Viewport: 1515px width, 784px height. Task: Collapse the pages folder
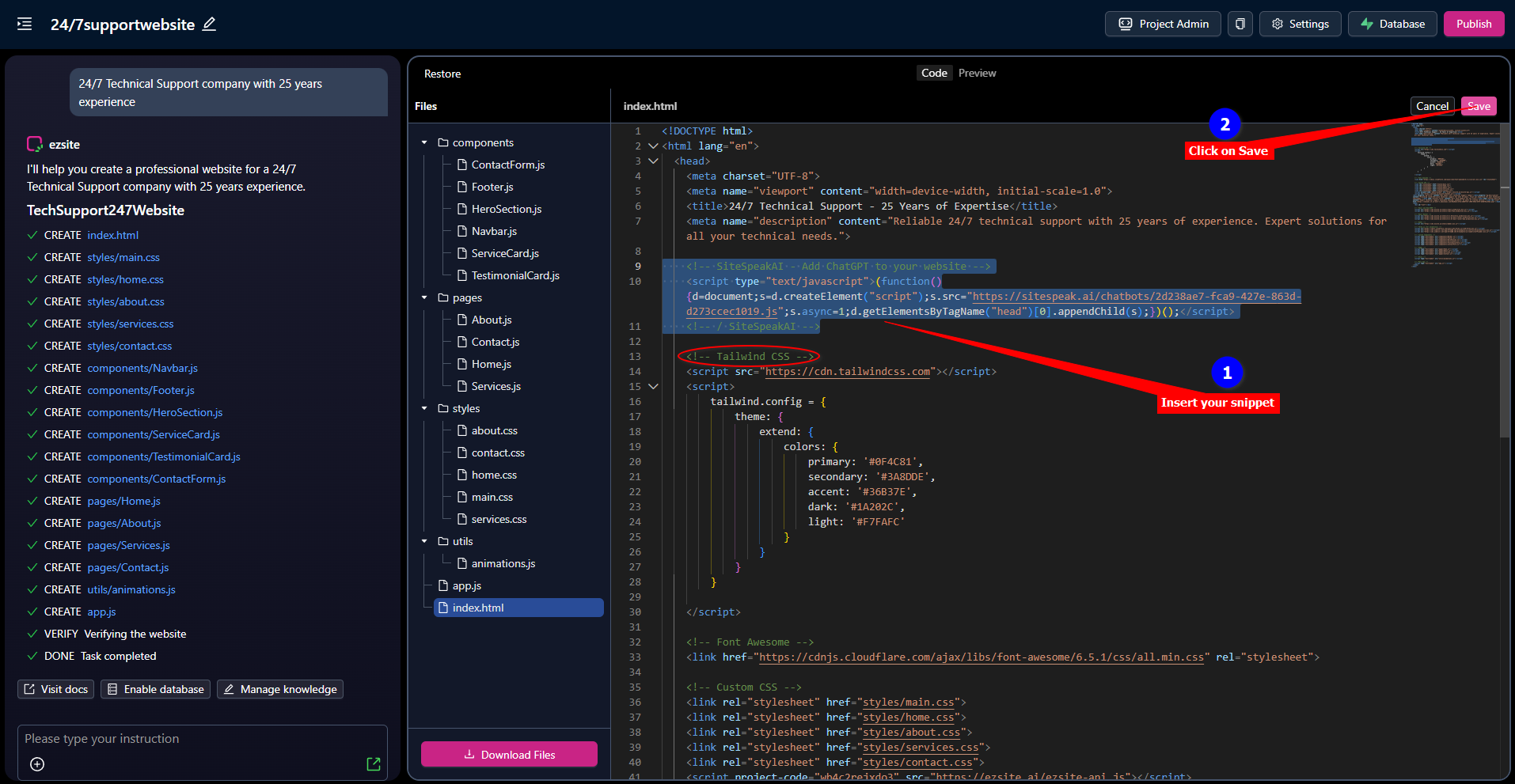point(424,297)
